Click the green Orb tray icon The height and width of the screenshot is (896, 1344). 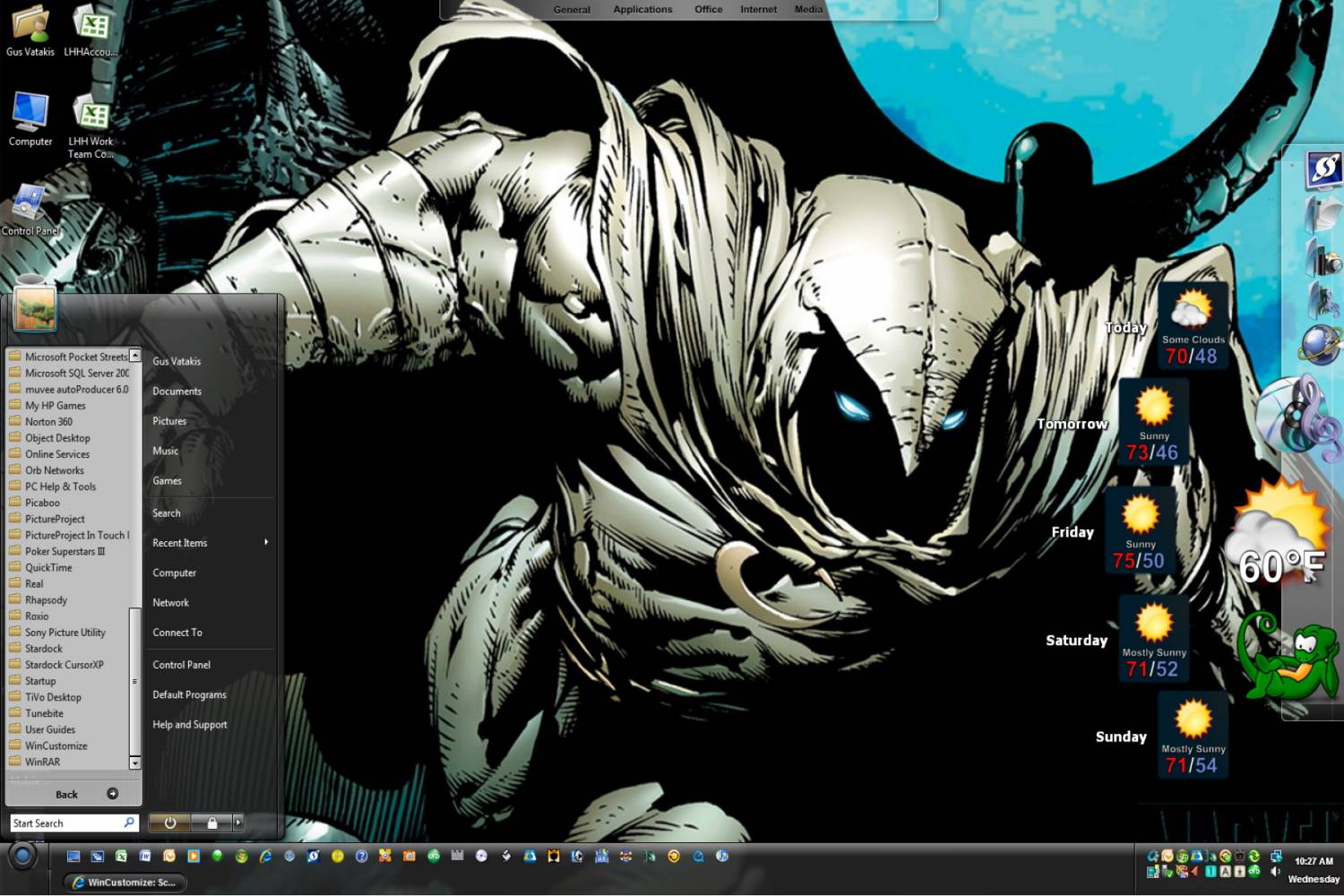pyautogui.click(x=1254, y=871)
